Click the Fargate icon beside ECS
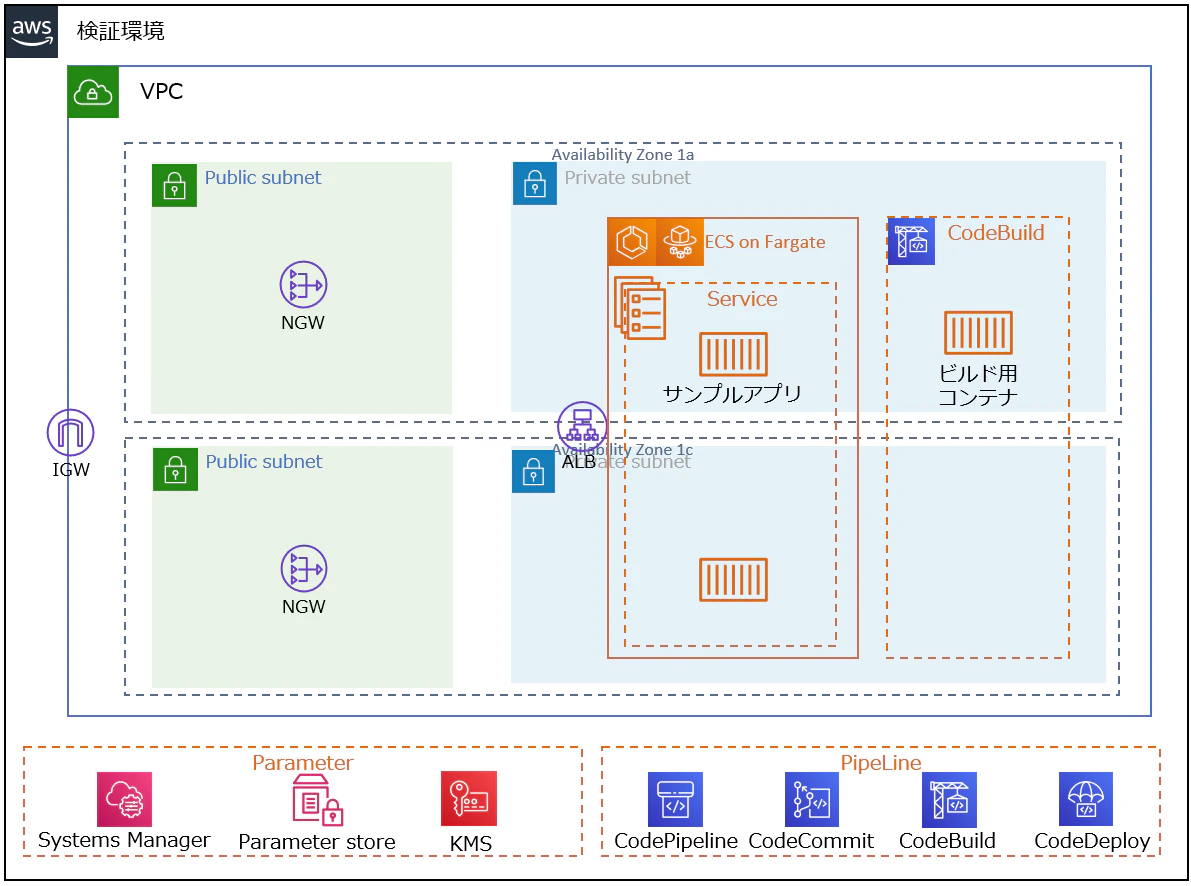 [680, 242]
